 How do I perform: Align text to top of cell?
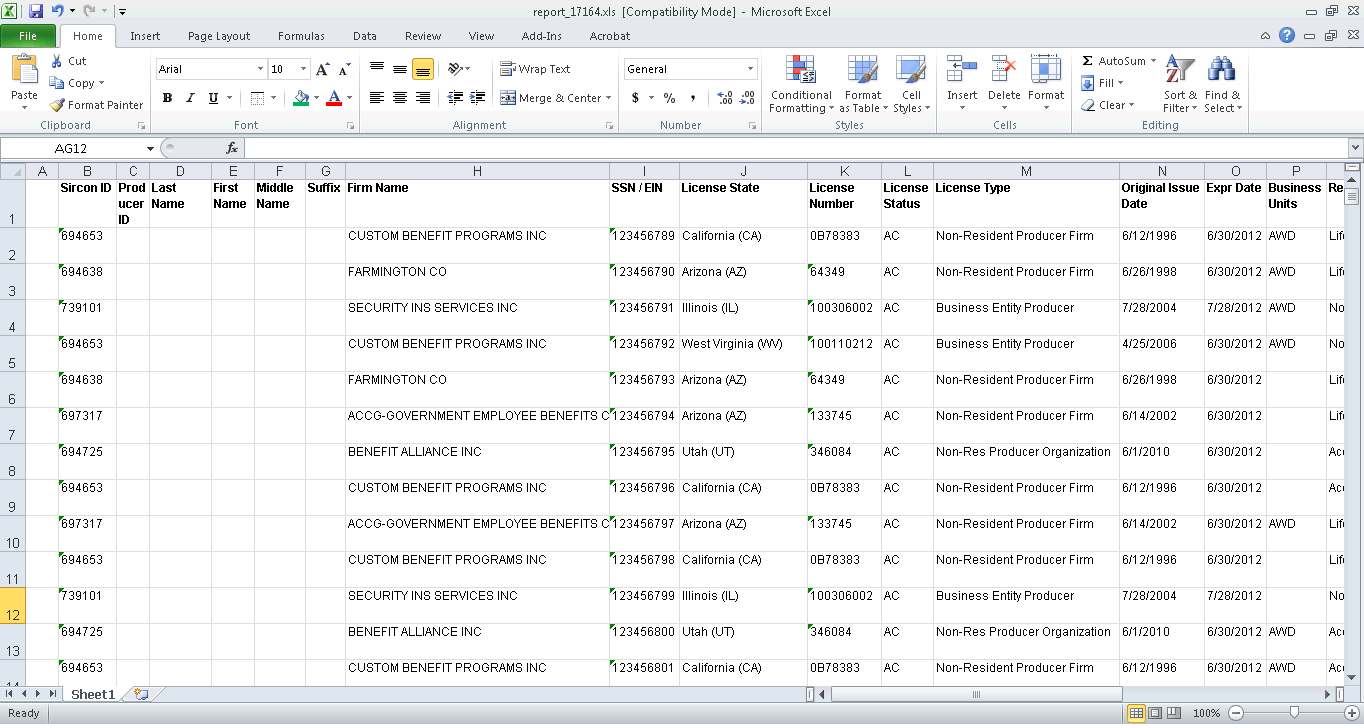tap(377, 69)
